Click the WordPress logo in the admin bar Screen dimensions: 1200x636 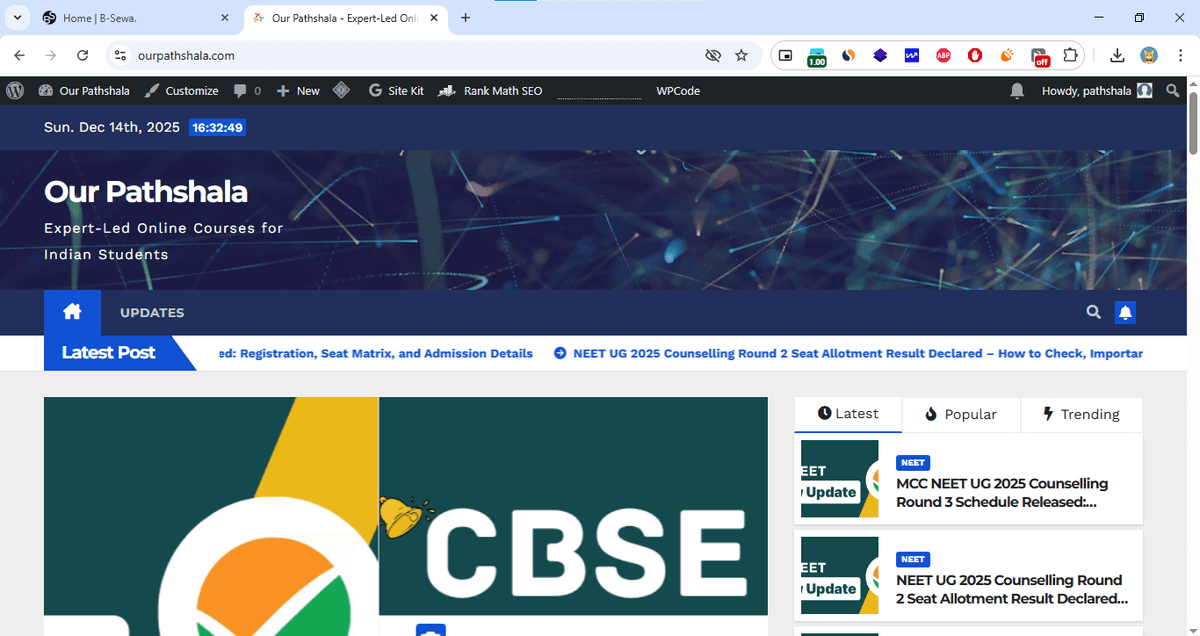(x=15, y=90)
